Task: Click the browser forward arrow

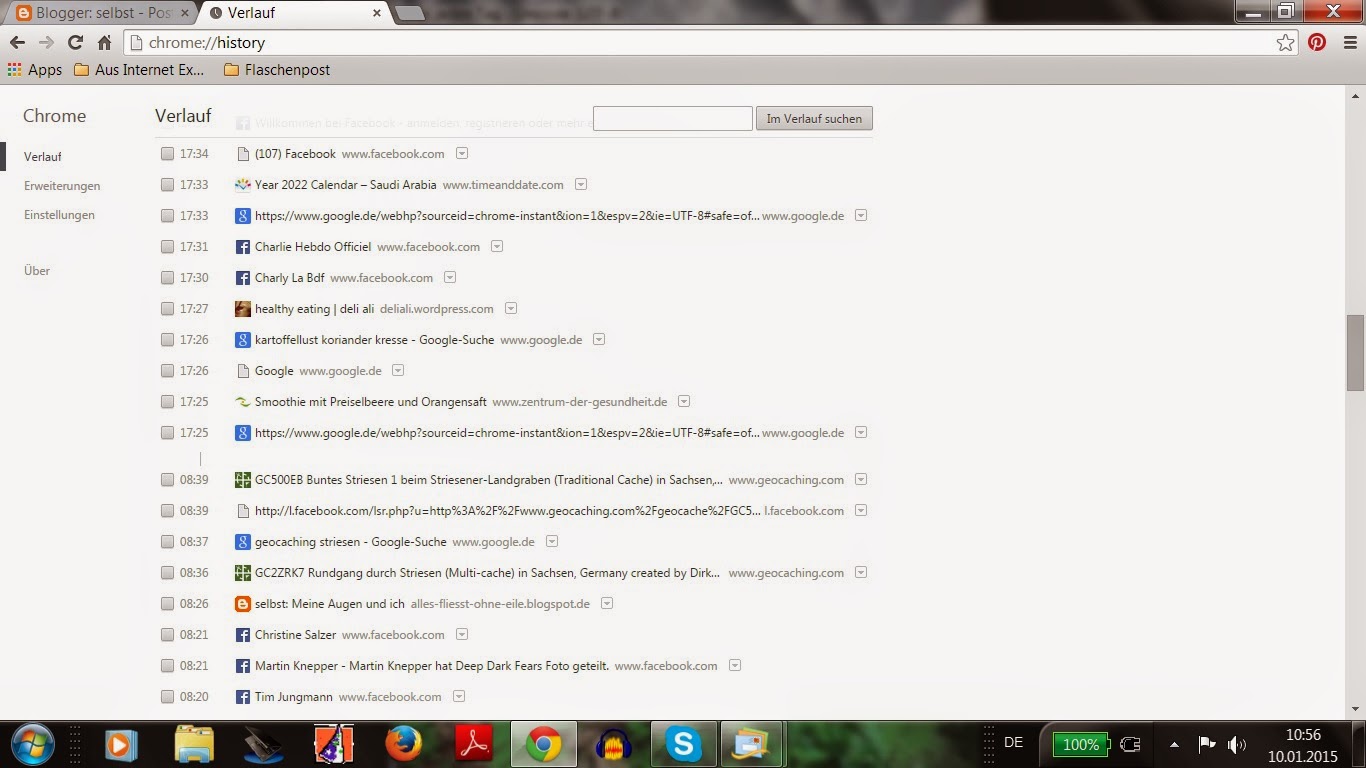Action: pos(46,43)
